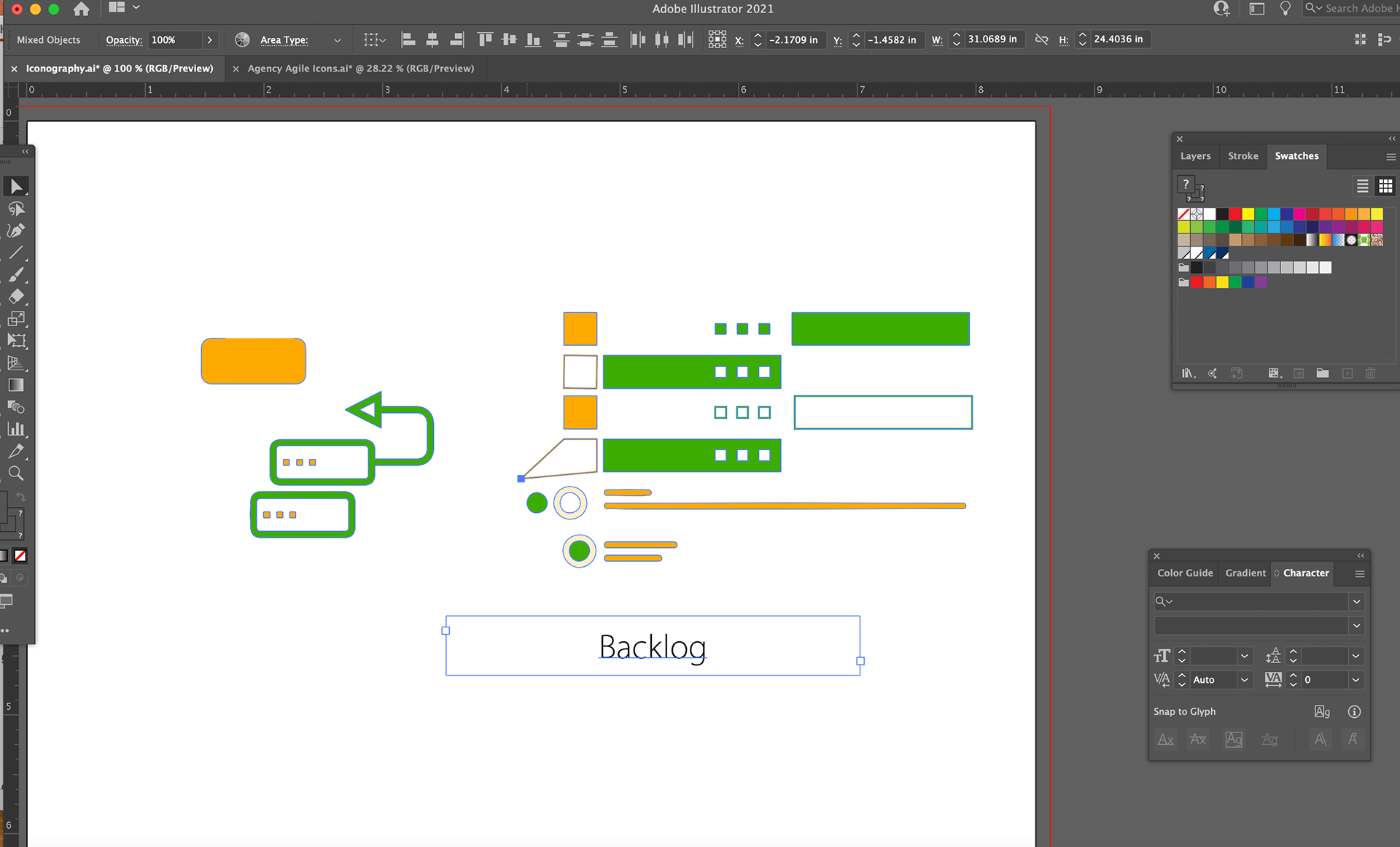Click Horizontal Align Left icon

tap(408, 39)
